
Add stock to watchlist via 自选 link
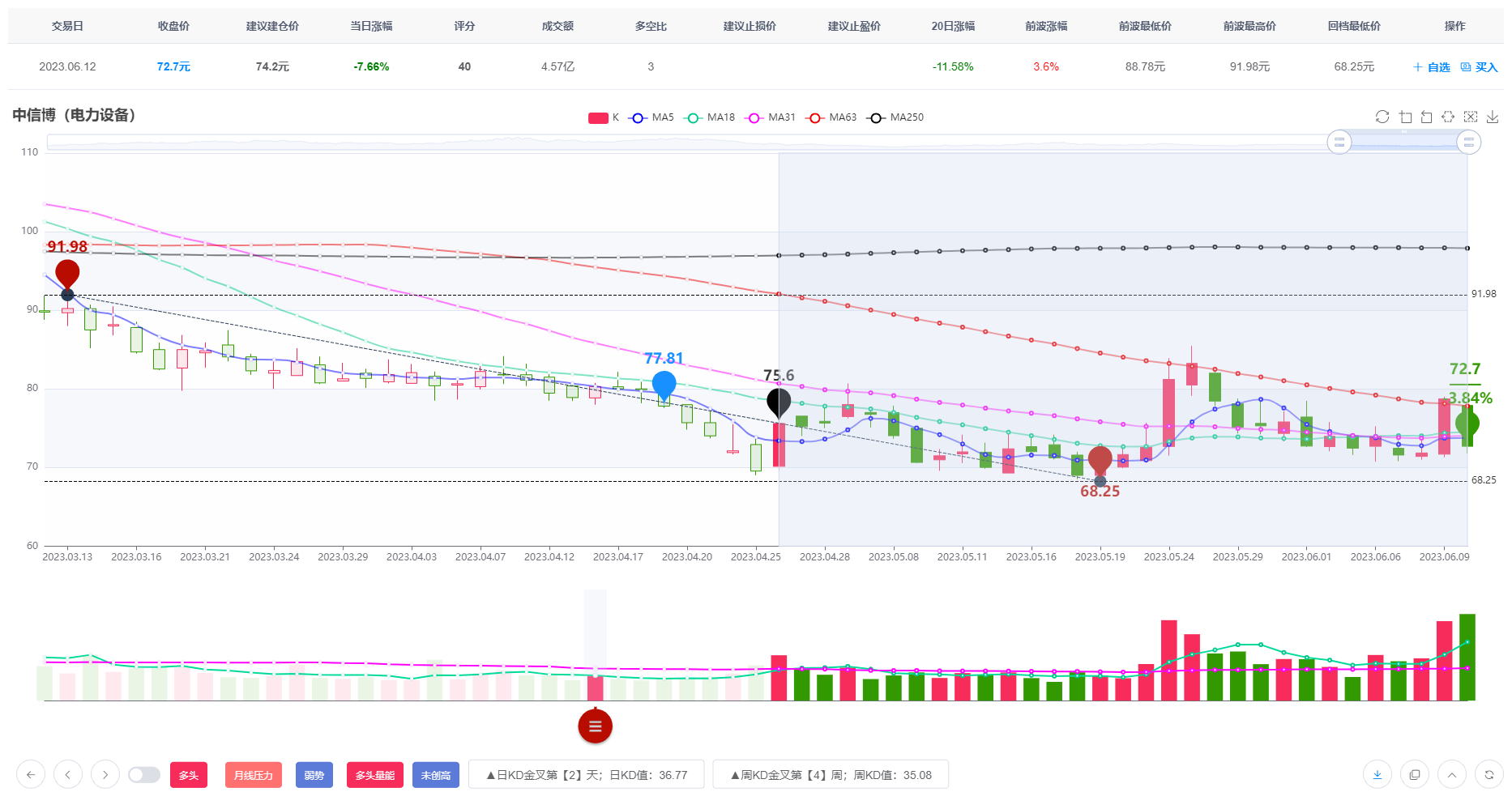pos(1432,67)
